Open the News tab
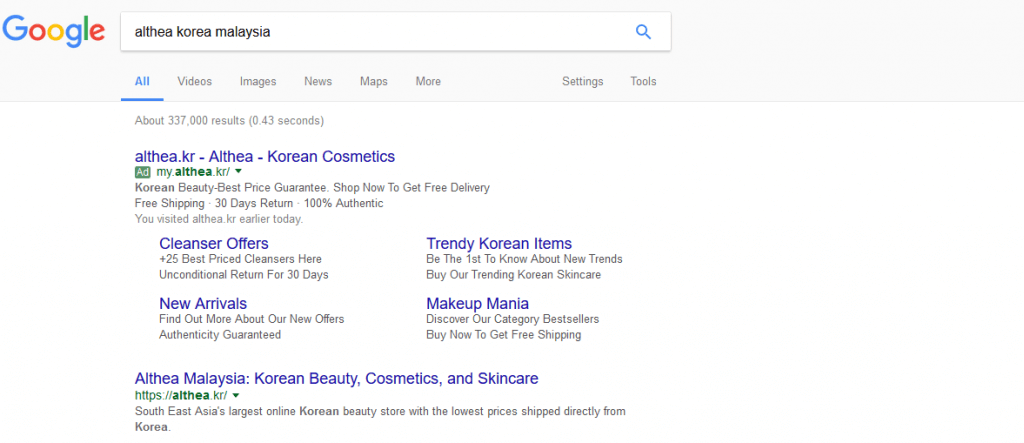 coord(318,82)
